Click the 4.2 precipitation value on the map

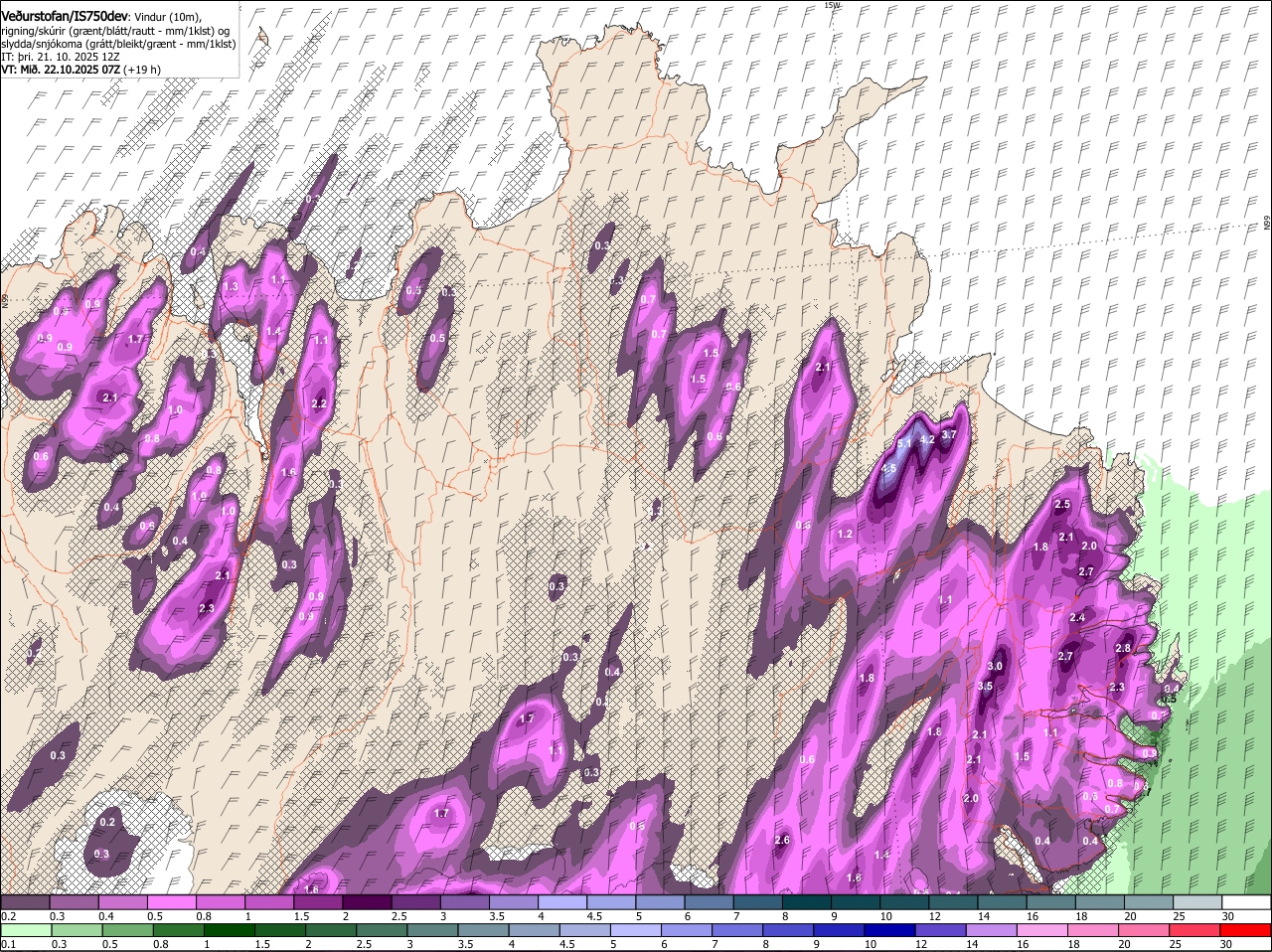[x=927, y=439]
